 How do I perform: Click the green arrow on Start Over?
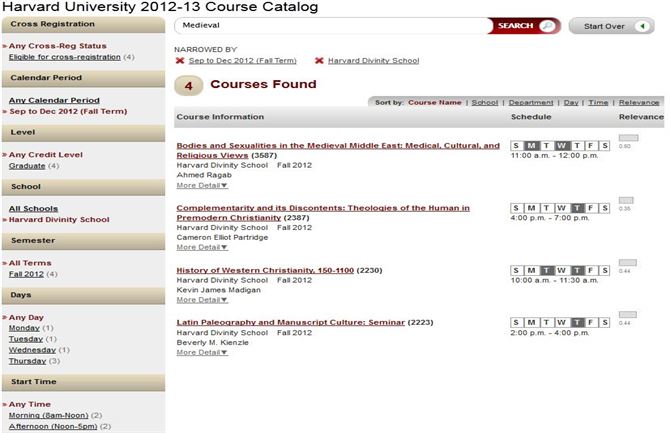pos(642,26)
